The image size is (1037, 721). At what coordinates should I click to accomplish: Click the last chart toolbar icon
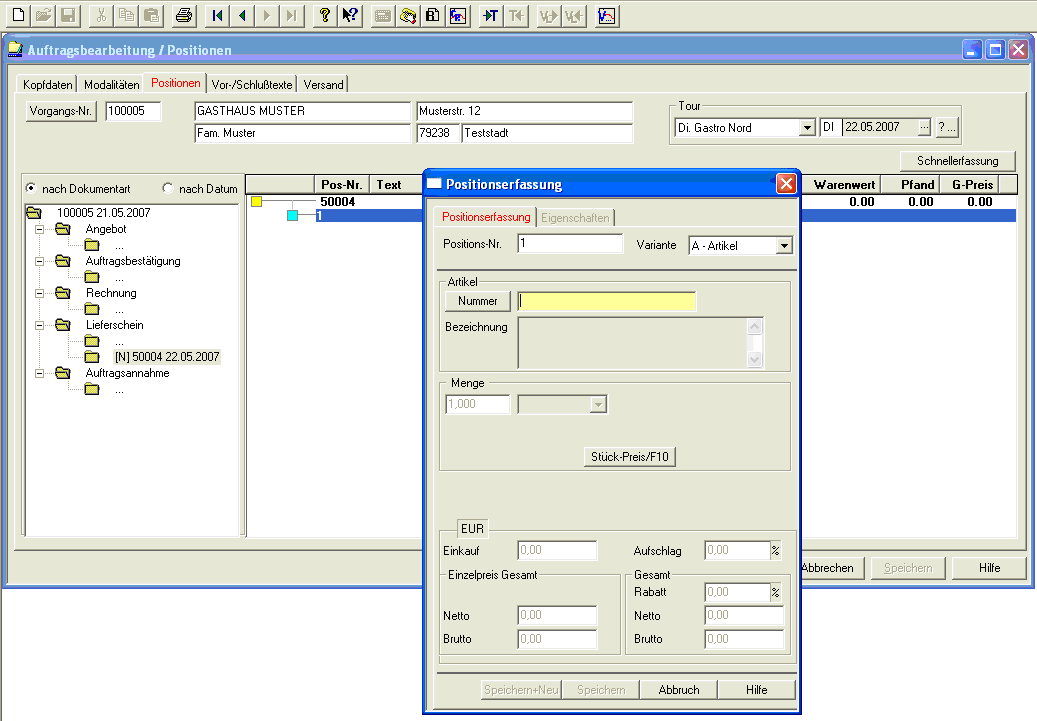pos(606,15)
